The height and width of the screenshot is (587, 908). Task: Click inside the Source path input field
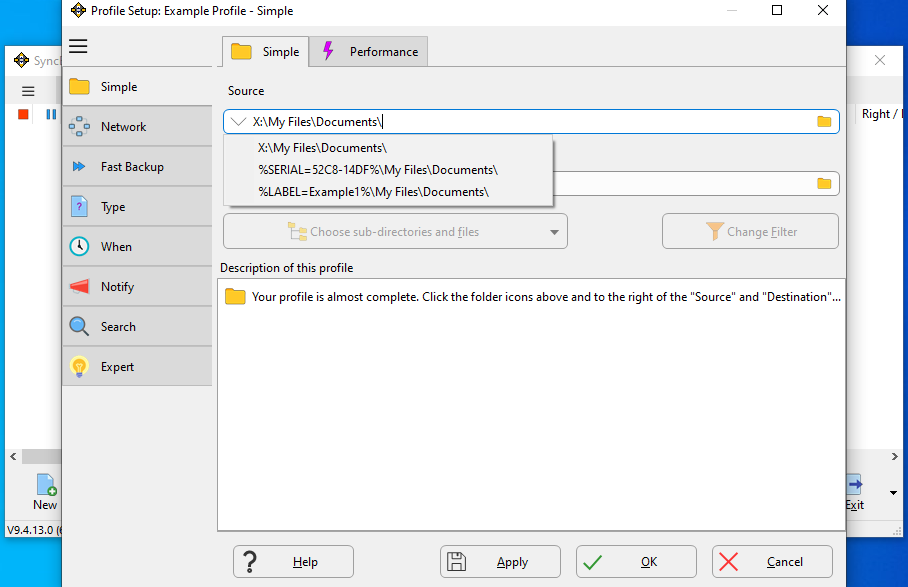[x=531, y=122]
